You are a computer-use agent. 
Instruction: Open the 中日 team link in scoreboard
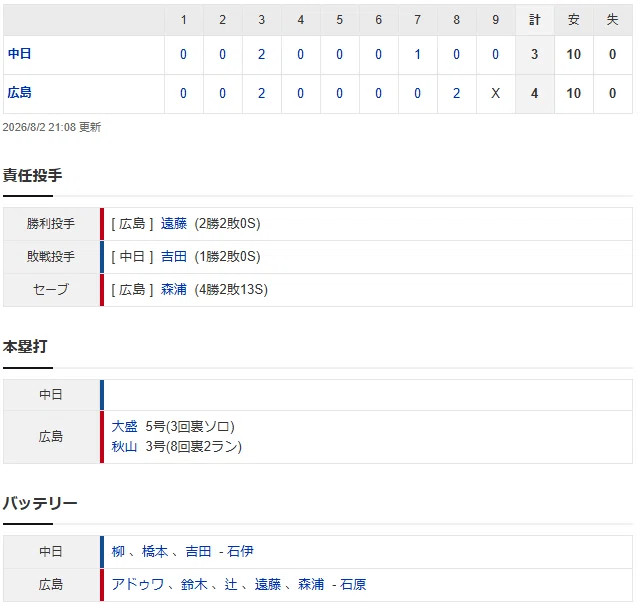(x=19, y=54)
